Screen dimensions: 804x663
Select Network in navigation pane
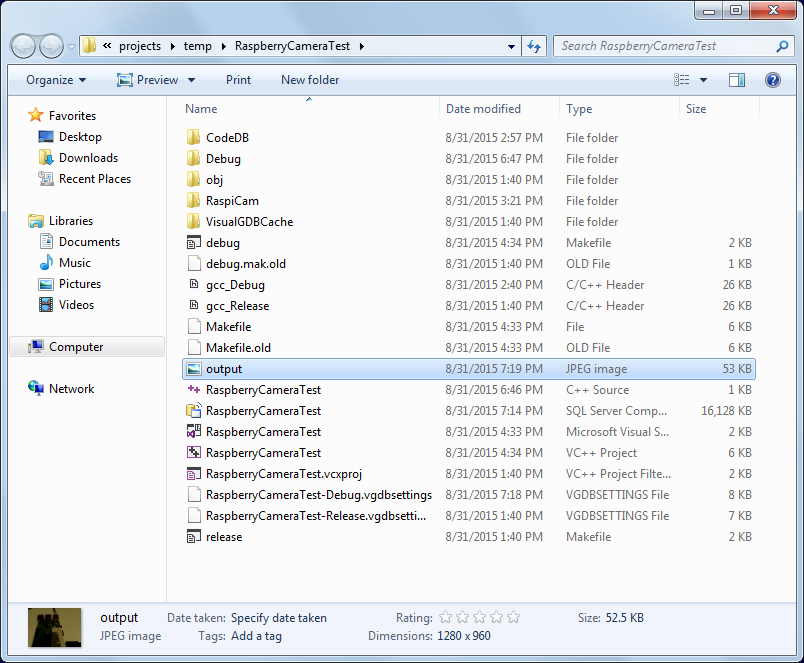coord(71,389)
